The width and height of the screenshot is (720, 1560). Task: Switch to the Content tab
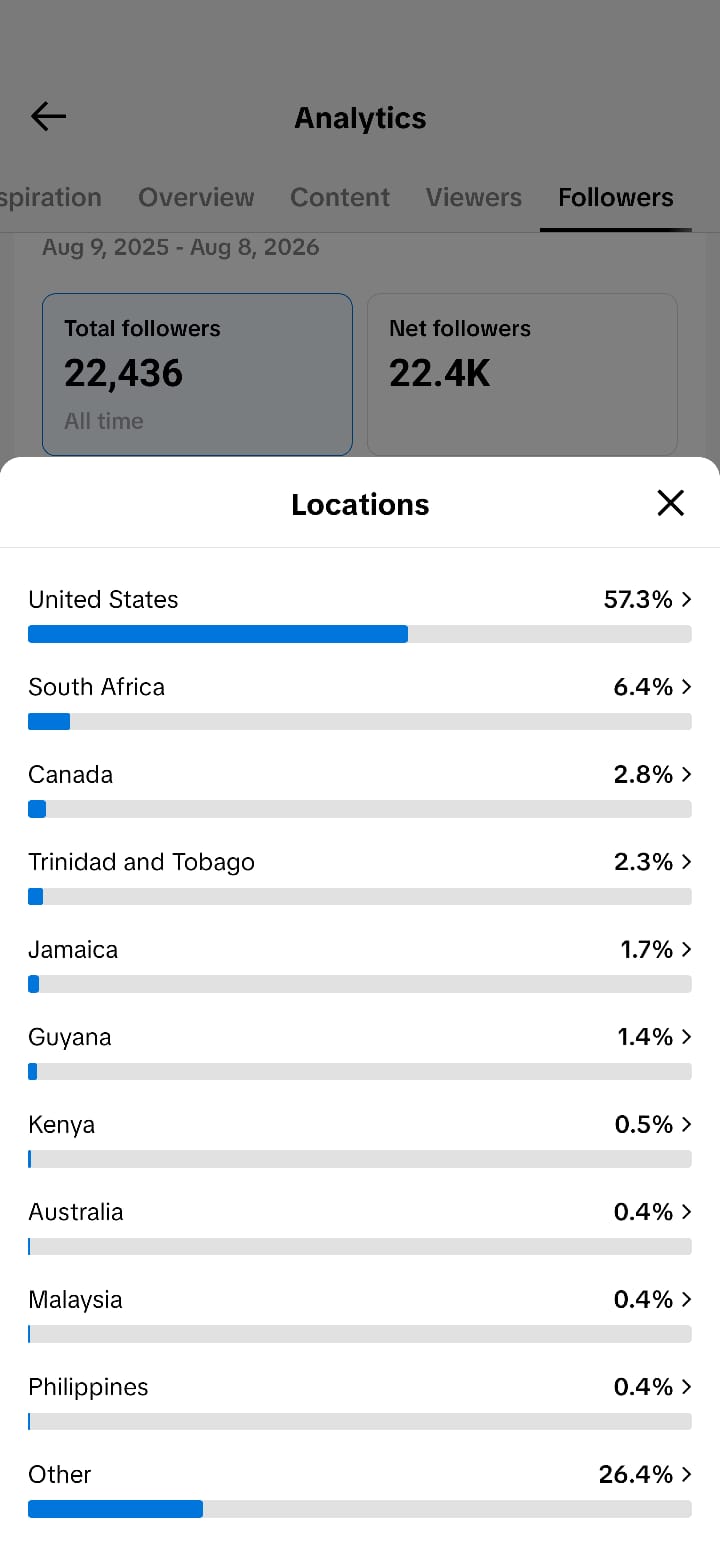pos(340,197)
